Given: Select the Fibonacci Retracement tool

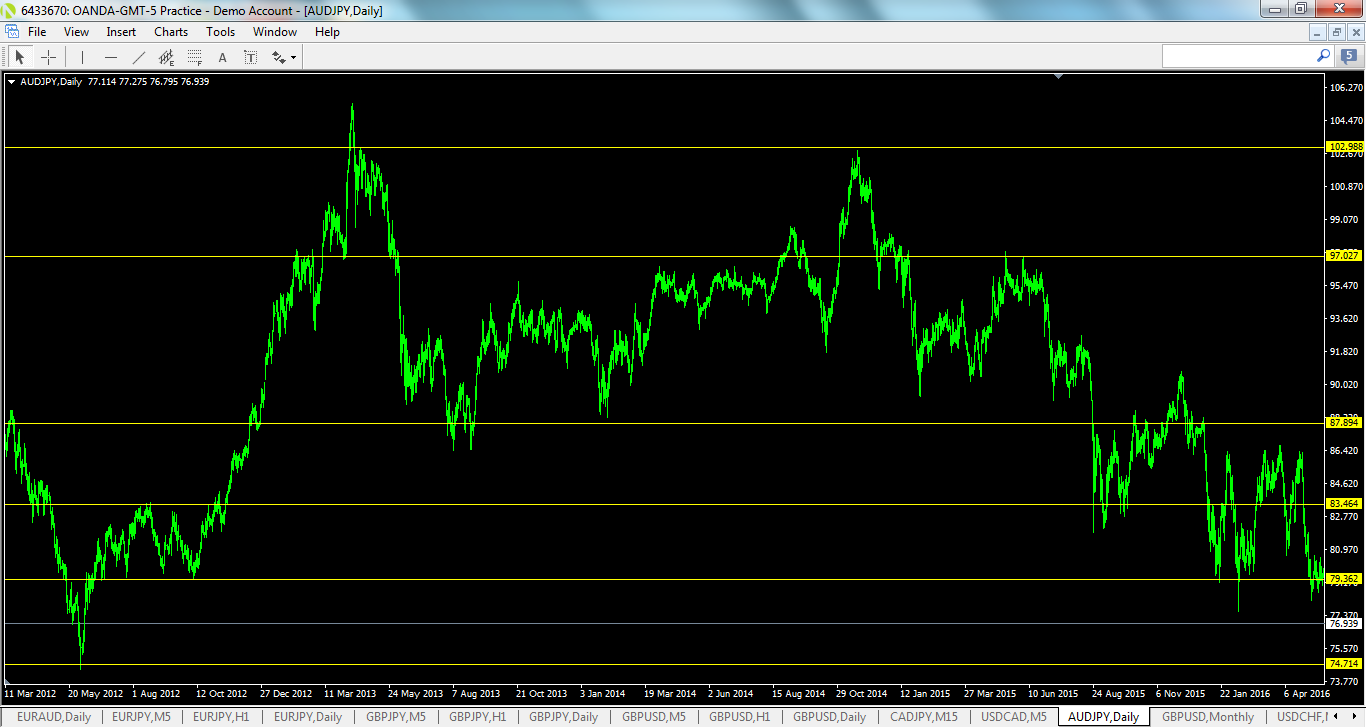Looking at the screenshot, I should tap(194, 57).
